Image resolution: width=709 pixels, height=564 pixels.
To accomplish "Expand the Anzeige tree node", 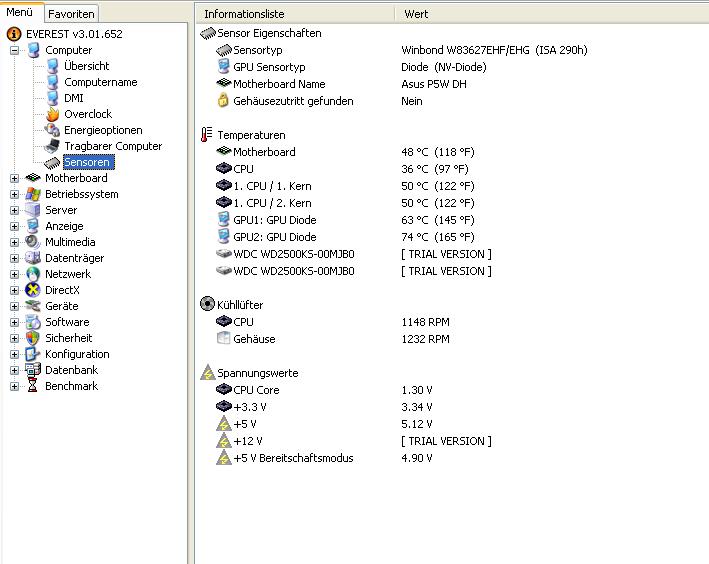I will [14, 226].
